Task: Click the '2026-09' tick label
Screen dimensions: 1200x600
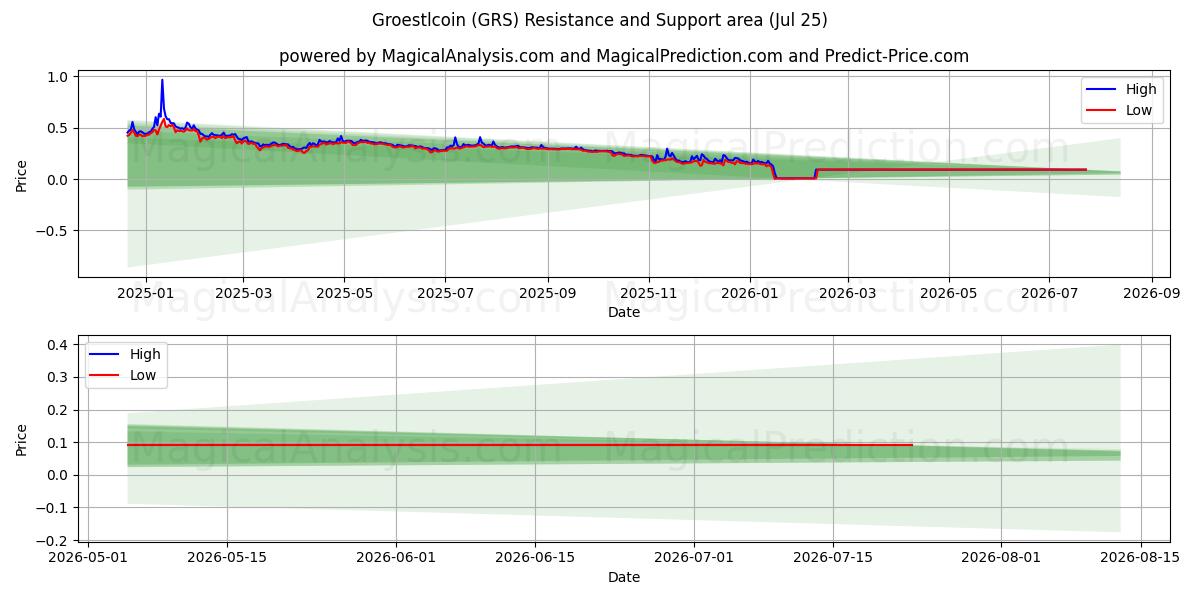Action: (x=1152, y=294)
